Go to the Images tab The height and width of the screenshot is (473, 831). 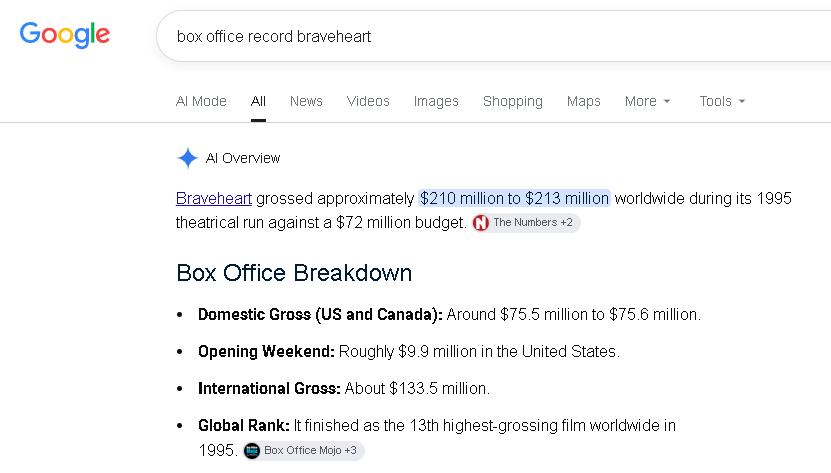point(436,101)
